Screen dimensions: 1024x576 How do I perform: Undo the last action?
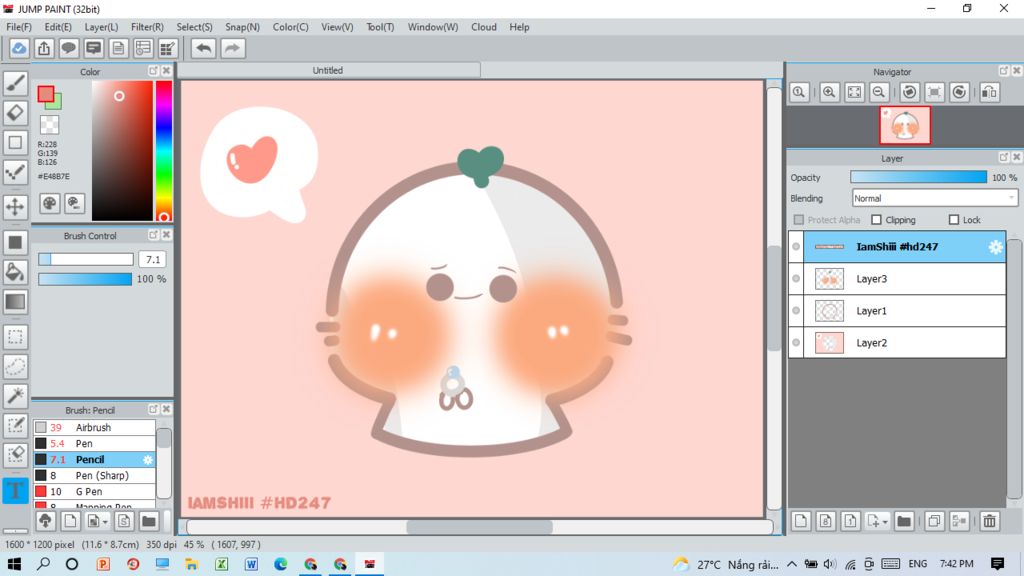tap(204, 48)
